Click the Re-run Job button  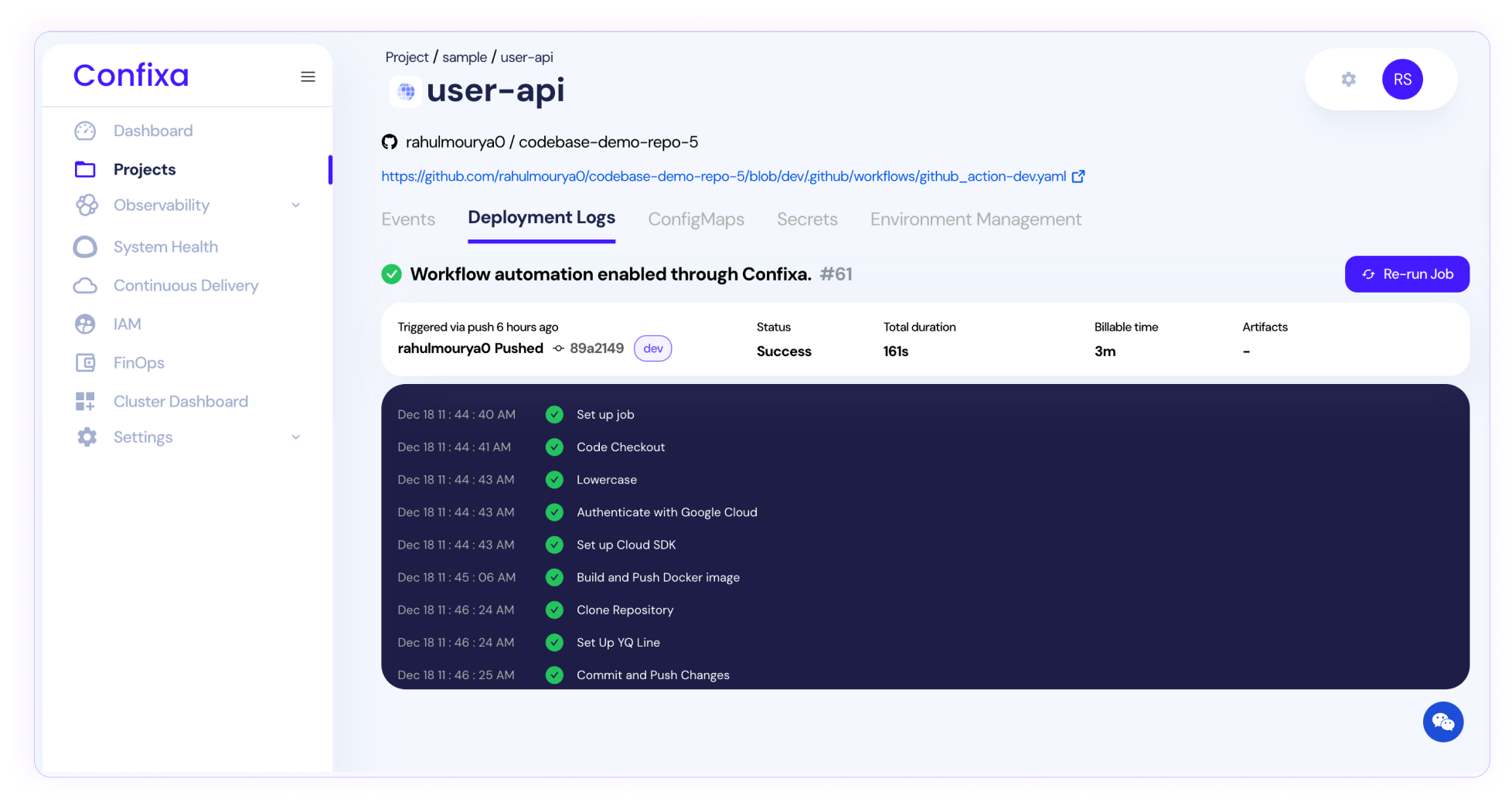pos(1406,274)
